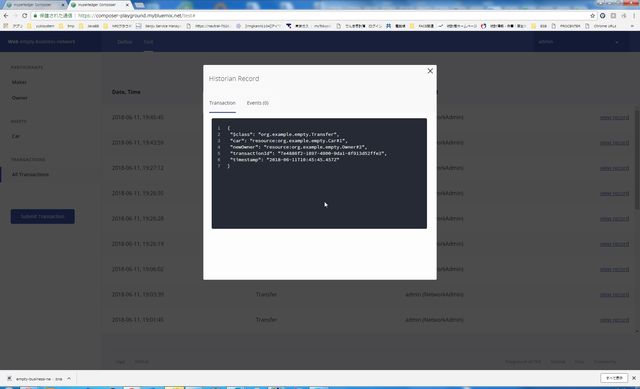
Task: Open the Chrome URLs bookmark
Action: [x=601, y=26]
